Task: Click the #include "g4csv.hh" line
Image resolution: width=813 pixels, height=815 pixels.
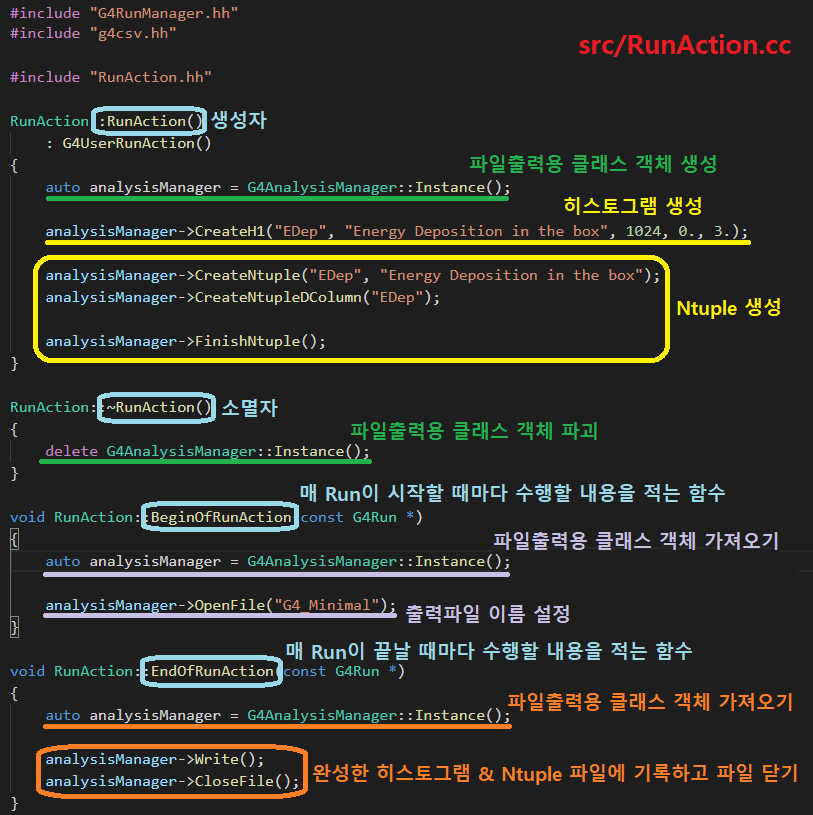Action: 93,33
